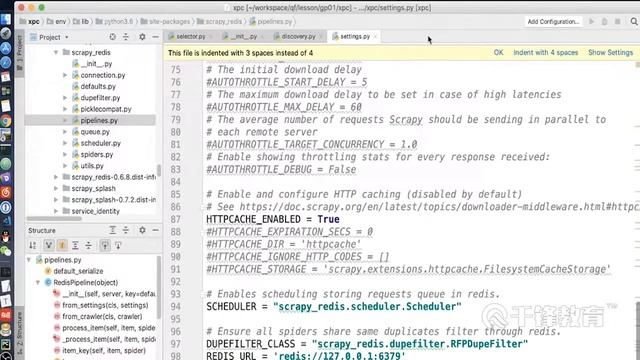The image size is (640, 360).
Task: Click the sort alphabetically icon in Structure toolbar
Action: tap(33, 245)
